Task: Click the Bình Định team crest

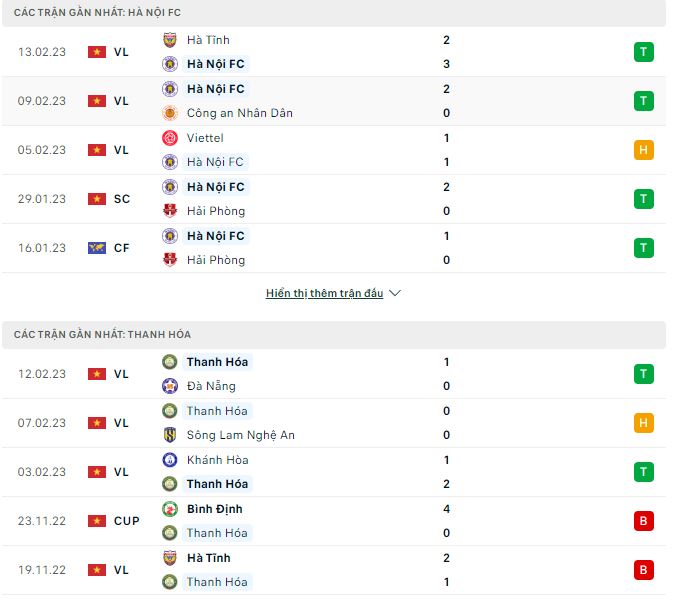Action: pyautogui.click(x=170, y=509)
